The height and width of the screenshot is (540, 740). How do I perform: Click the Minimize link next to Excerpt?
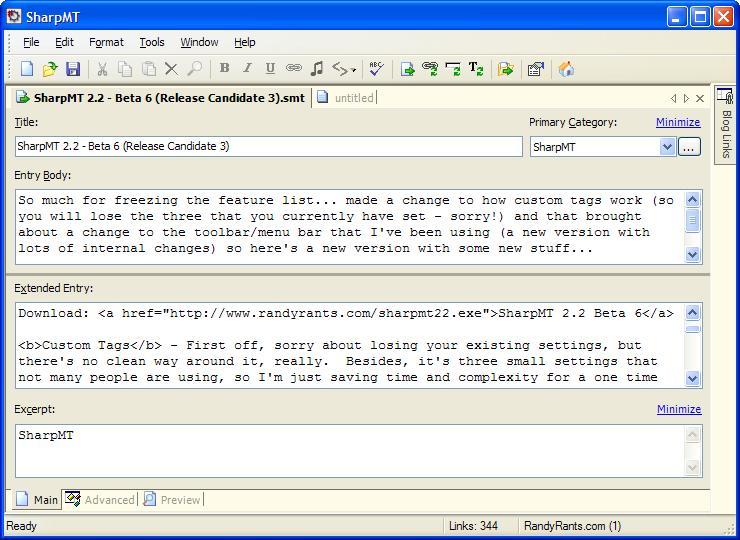[679, 409]
